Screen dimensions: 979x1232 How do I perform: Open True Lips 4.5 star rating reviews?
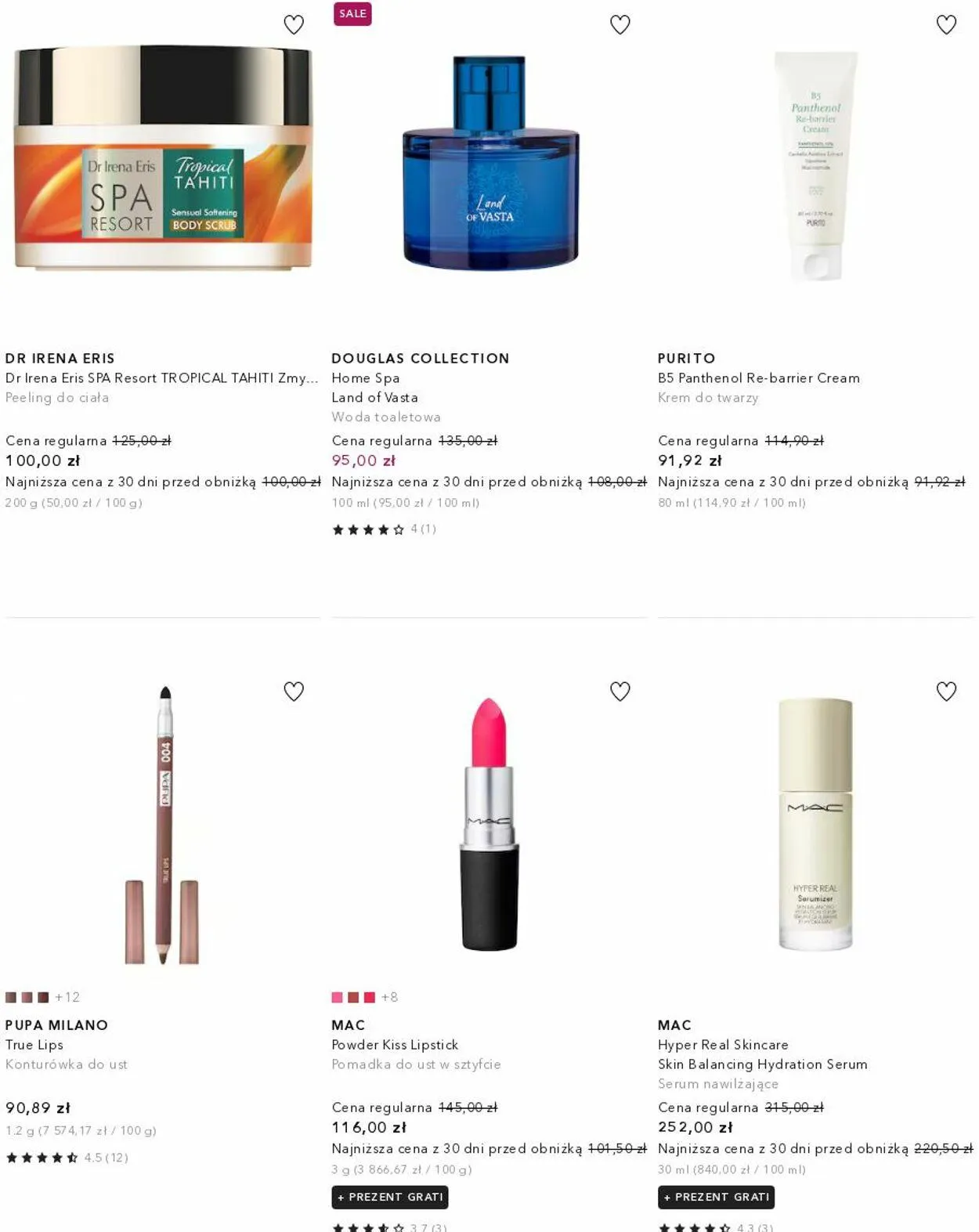point(67,1157)
